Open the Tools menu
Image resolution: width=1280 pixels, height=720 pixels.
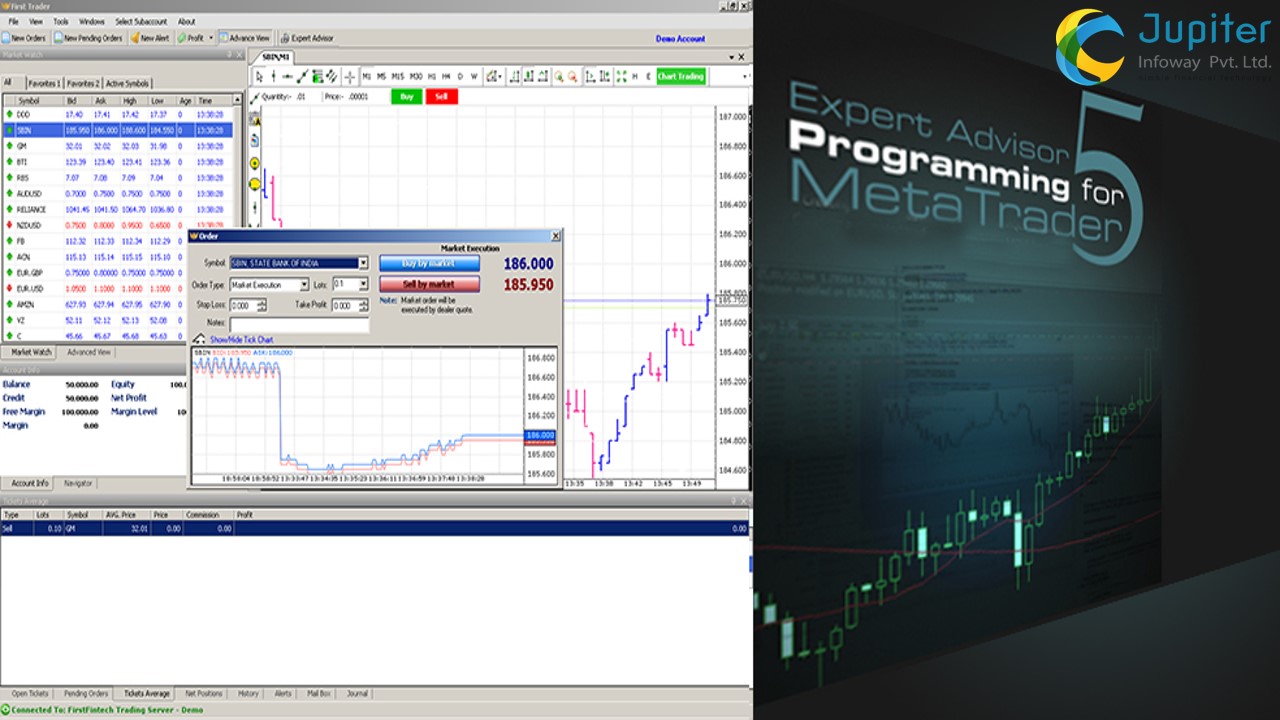(x=61, y=21)
